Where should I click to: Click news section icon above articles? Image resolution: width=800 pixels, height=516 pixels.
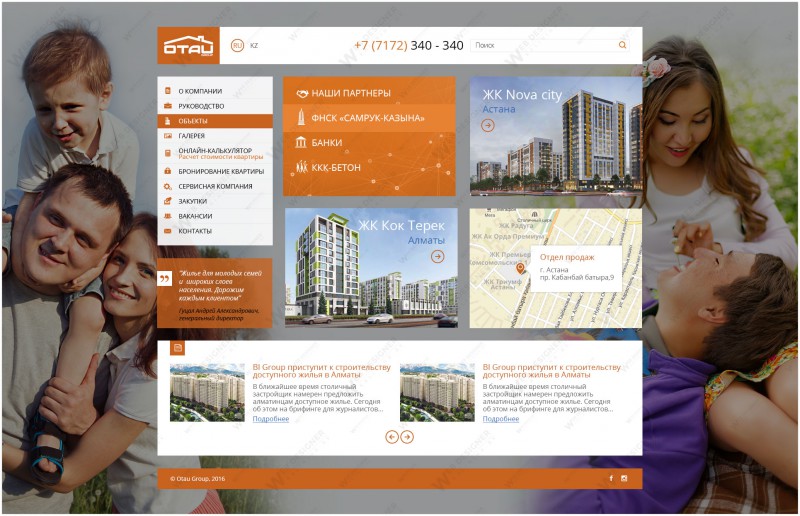(x=178, y=348)
